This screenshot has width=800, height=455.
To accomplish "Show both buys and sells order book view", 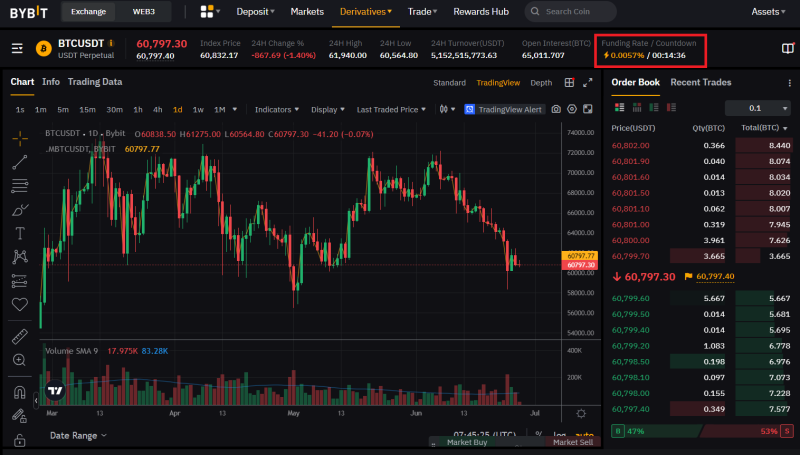I will 619,107.
